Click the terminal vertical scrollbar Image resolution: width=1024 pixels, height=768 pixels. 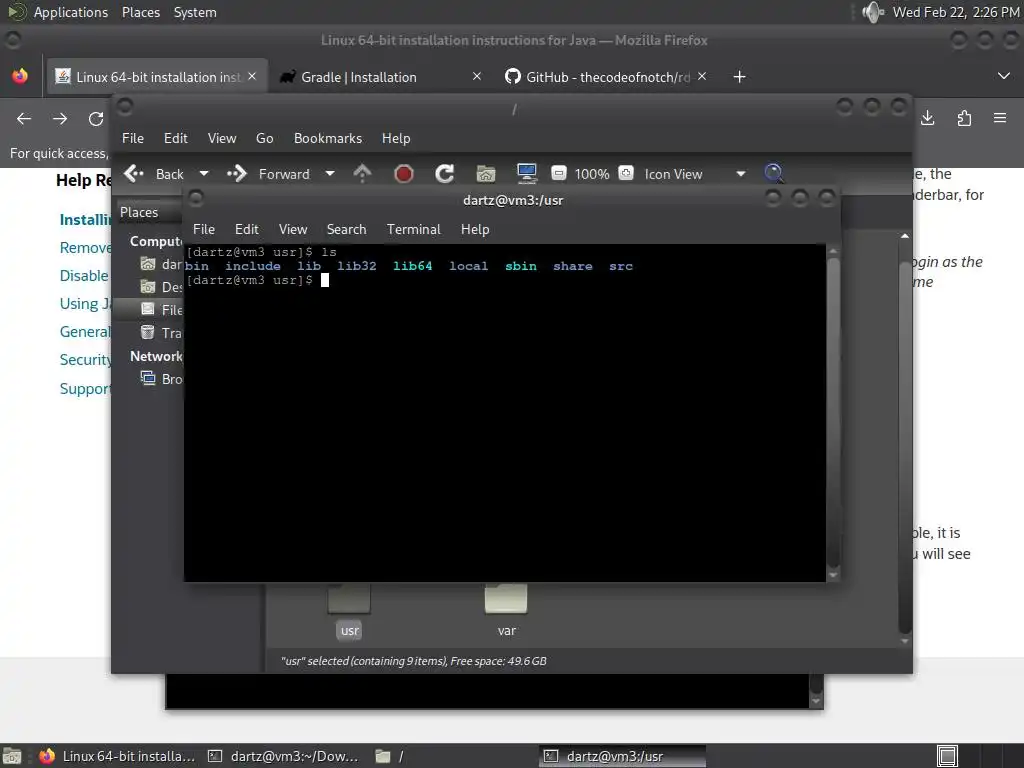point(833,413)
